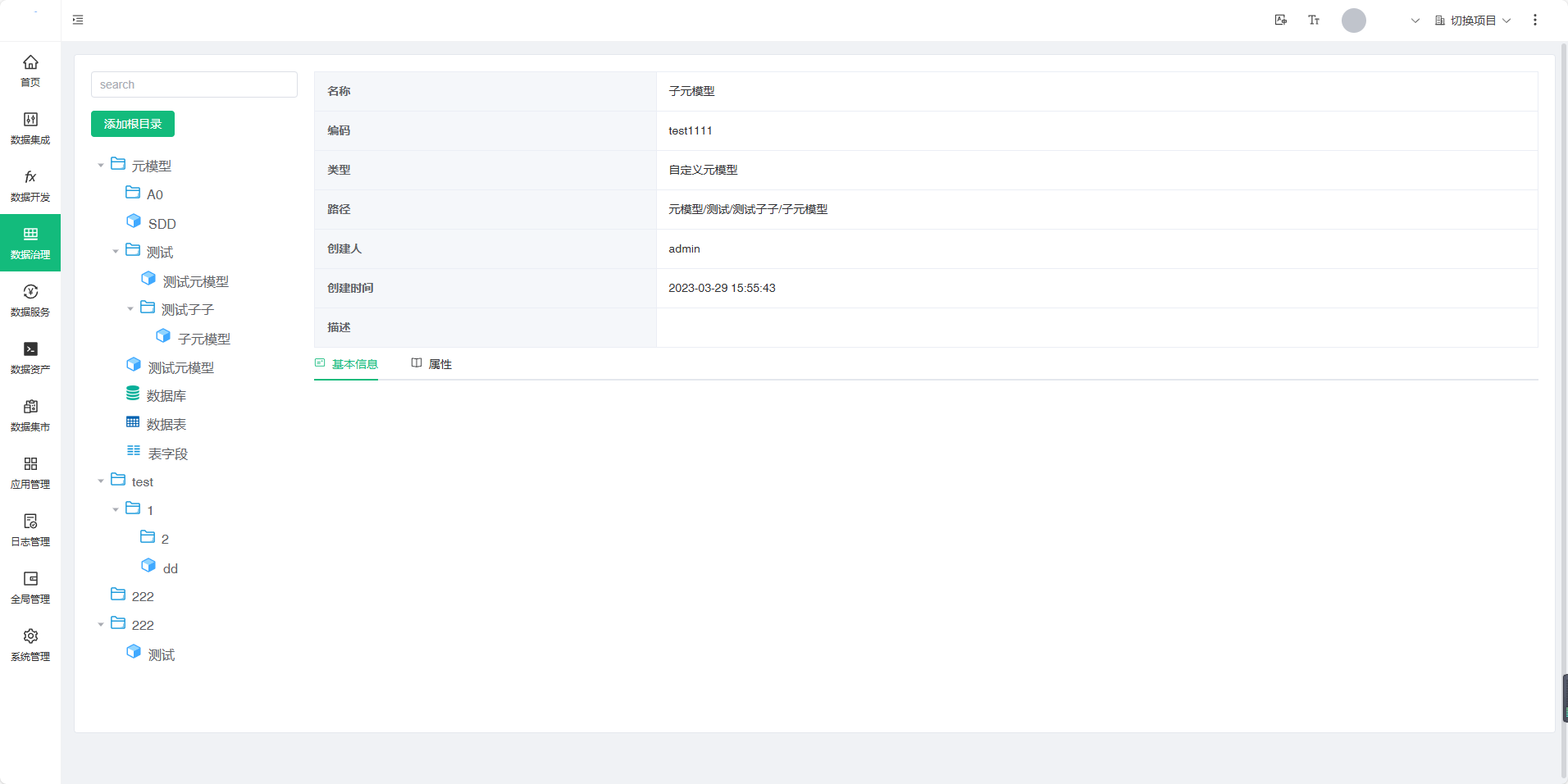1568x784 pixels.
Task: Open the 首页 home icon in sidebar
Action: coord(30,63)
